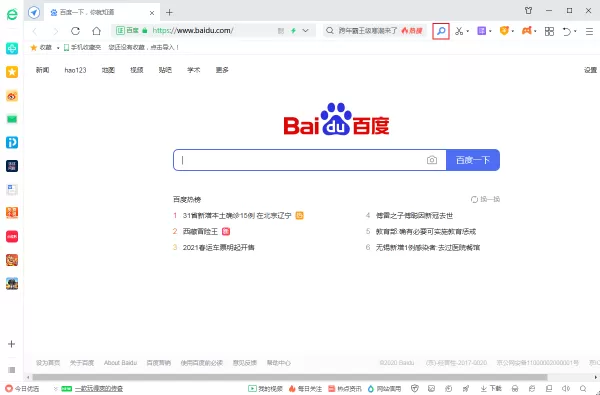The height and width of the screenshot is (395, 600).
Task: Click the purple extension toolbar icon
Action: (x=481, y=31)
